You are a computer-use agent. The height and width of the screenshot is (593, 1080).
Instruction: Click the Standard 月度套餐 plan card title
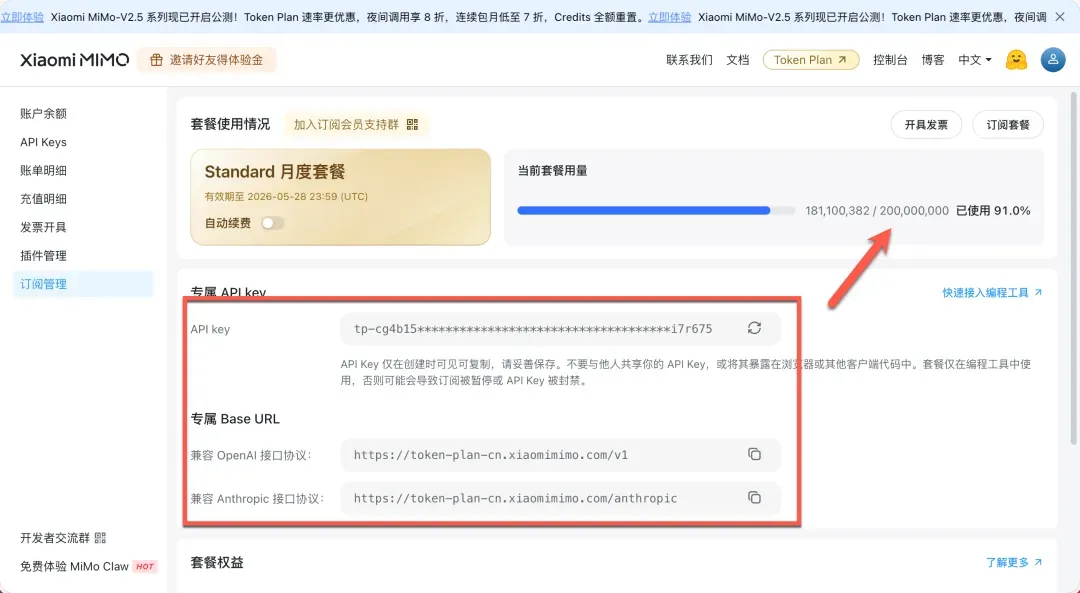pos(275,171)
